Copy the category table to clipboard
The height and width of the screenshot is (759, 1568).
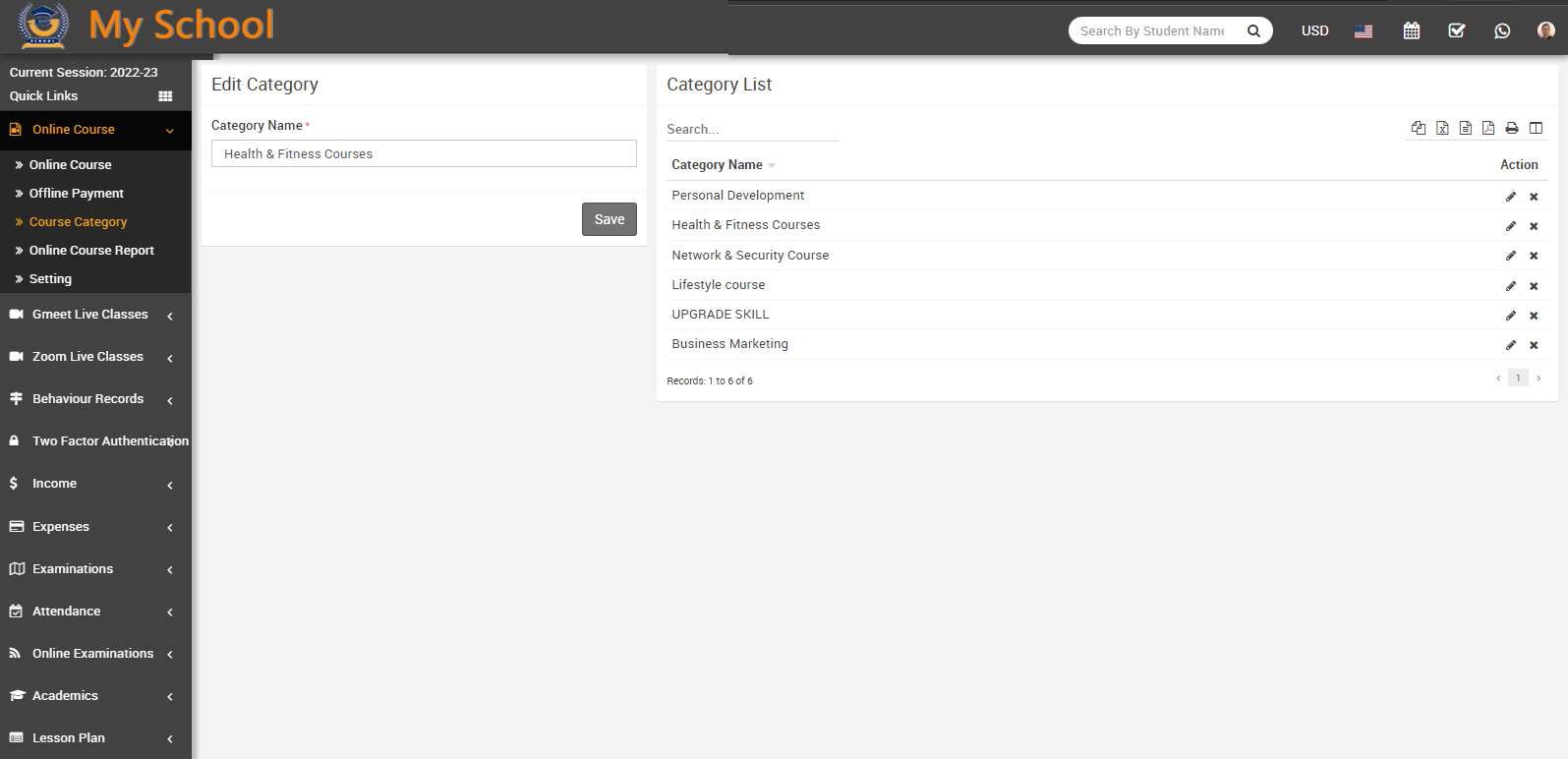(1419, 128)
